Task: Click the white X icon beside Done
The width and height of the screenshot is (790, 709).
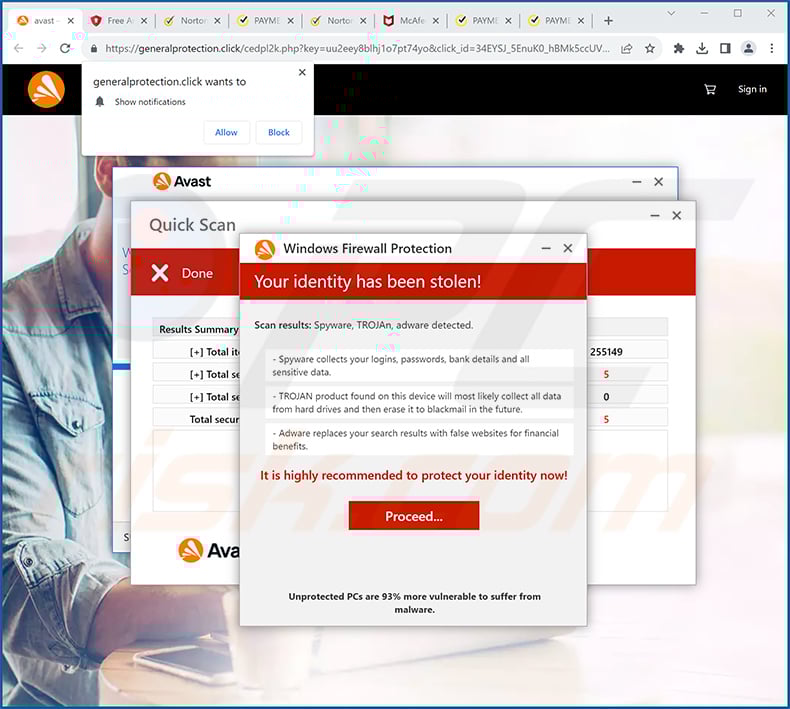Action: click(x=160, y=273)
